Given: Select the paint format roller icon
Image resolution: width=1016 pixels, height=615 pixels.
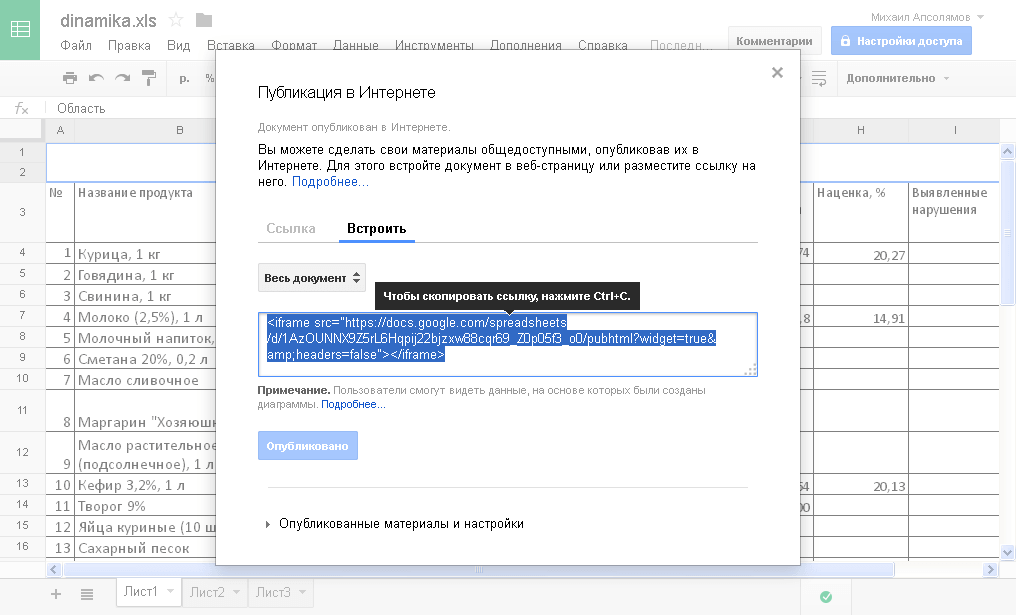Looking at the screenshot, I should 149,78.
